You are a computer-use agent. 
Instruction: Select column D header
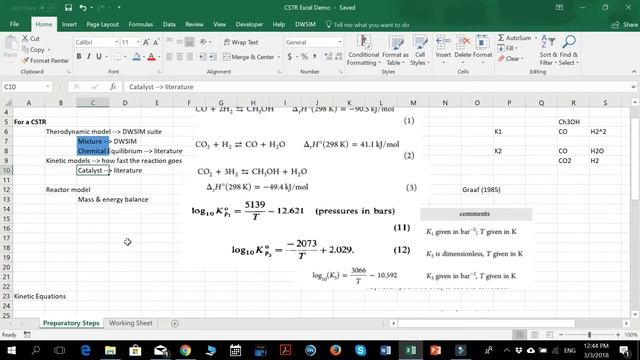[x=125, y=102]
